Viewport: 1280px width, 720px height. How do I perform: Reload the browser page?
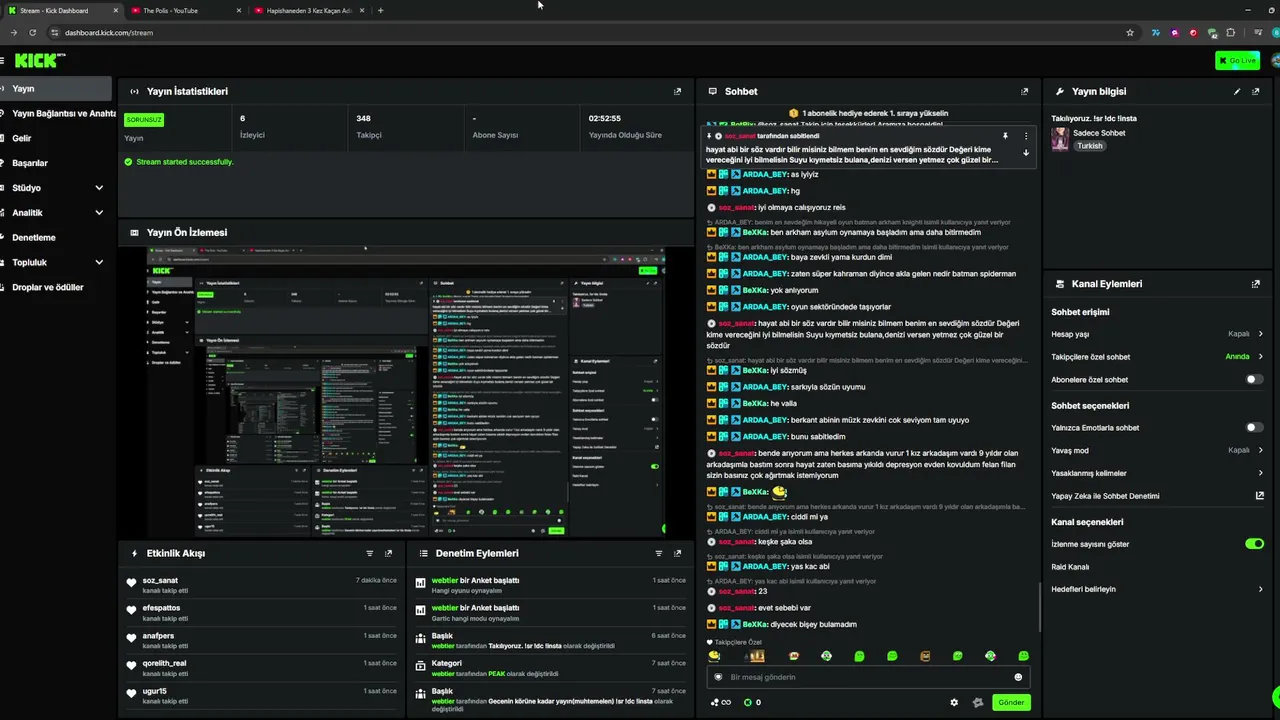[32, 33]
